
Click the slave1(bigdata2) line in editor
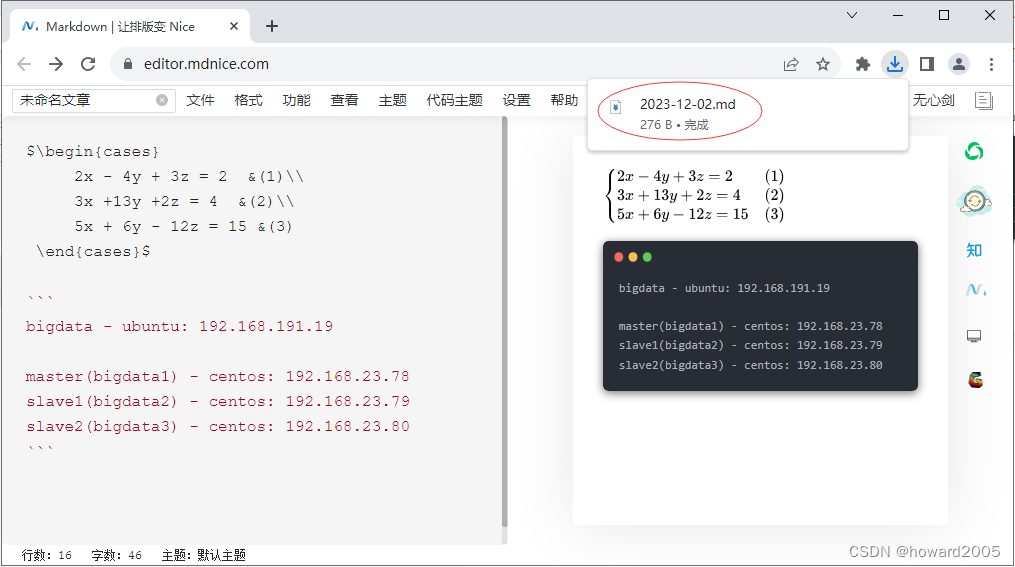[218, 401]
